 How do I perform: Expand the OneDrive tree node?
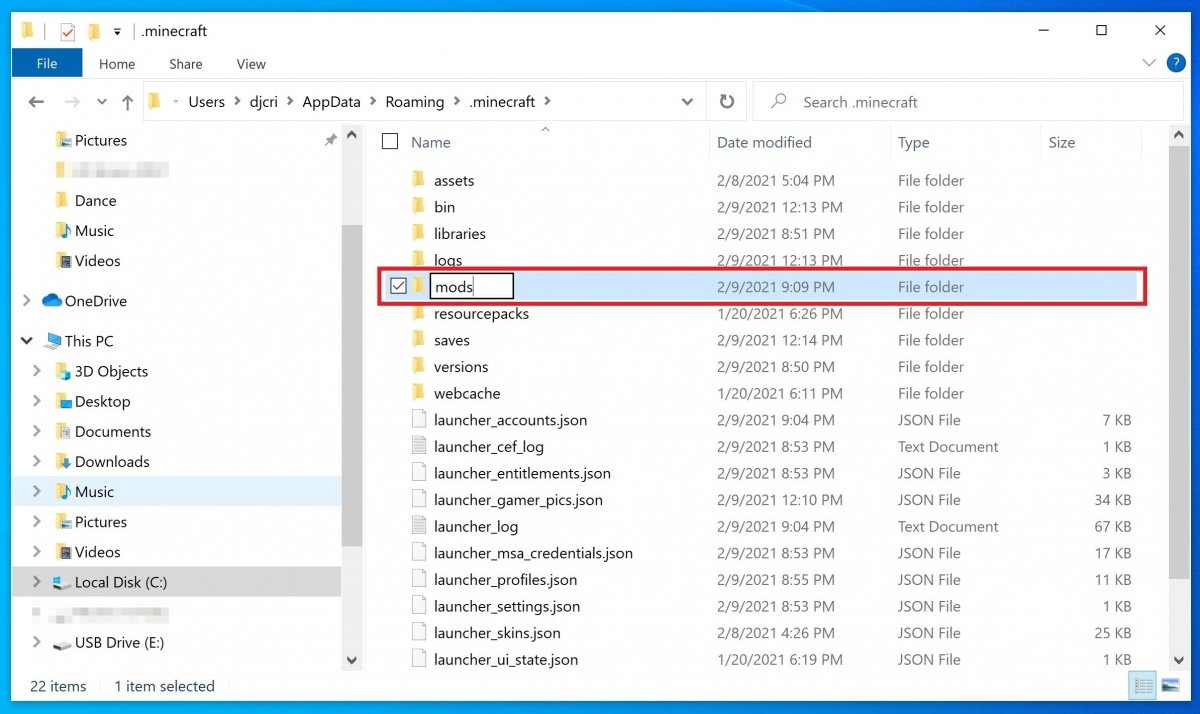click(27, 300)
